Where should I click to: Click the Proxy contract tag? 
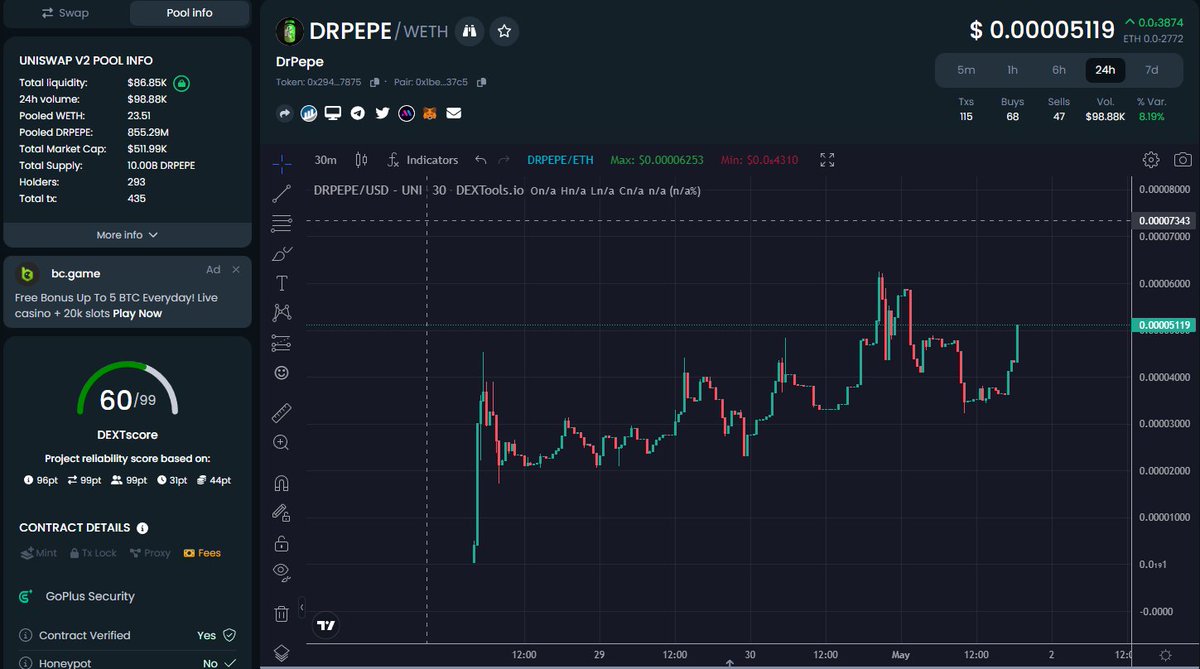[150, 553]
